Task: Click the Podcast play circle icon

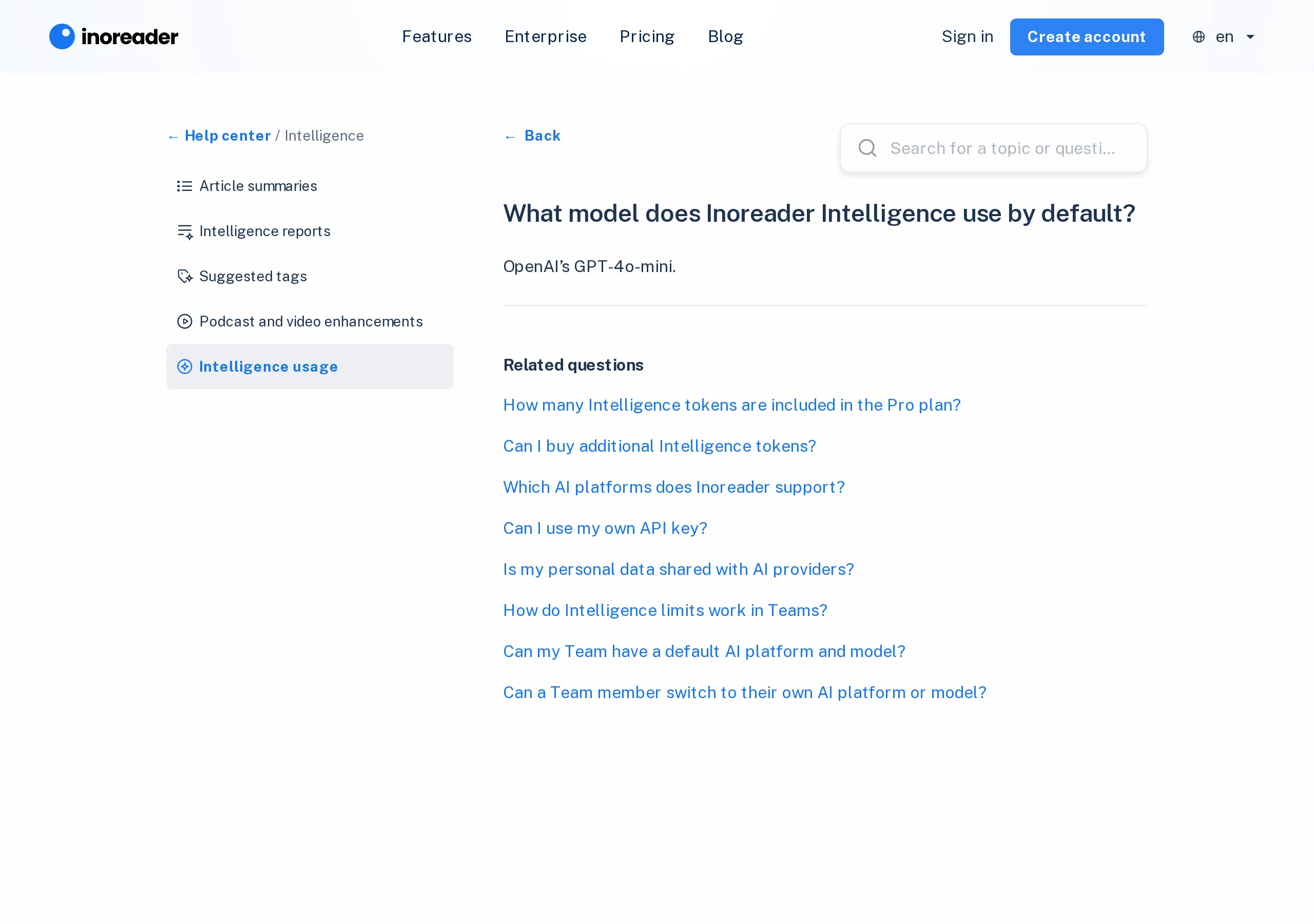Action: click(184, 321)
